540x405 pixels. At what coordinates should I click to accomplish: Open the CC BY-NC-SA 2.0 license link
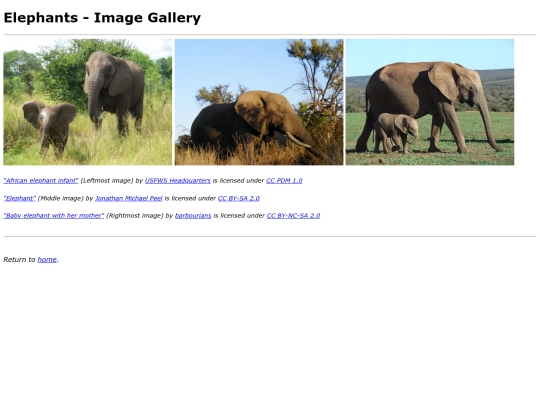pos(293,216)
